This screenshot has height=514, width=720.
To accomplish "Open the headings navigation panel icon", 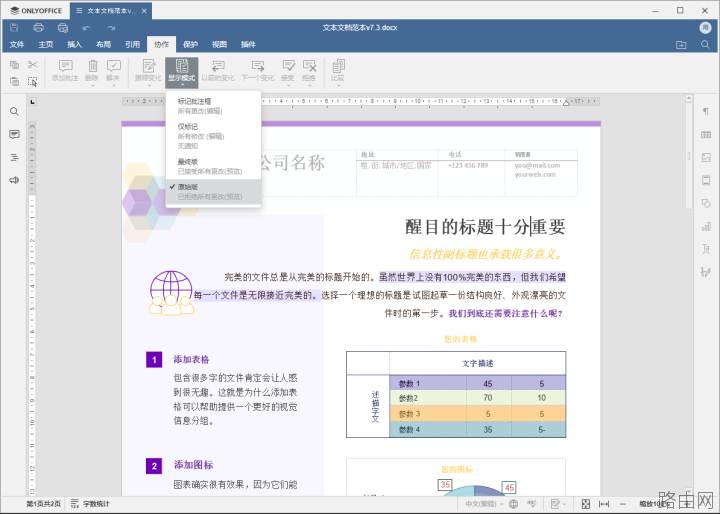I will (14, 158).
